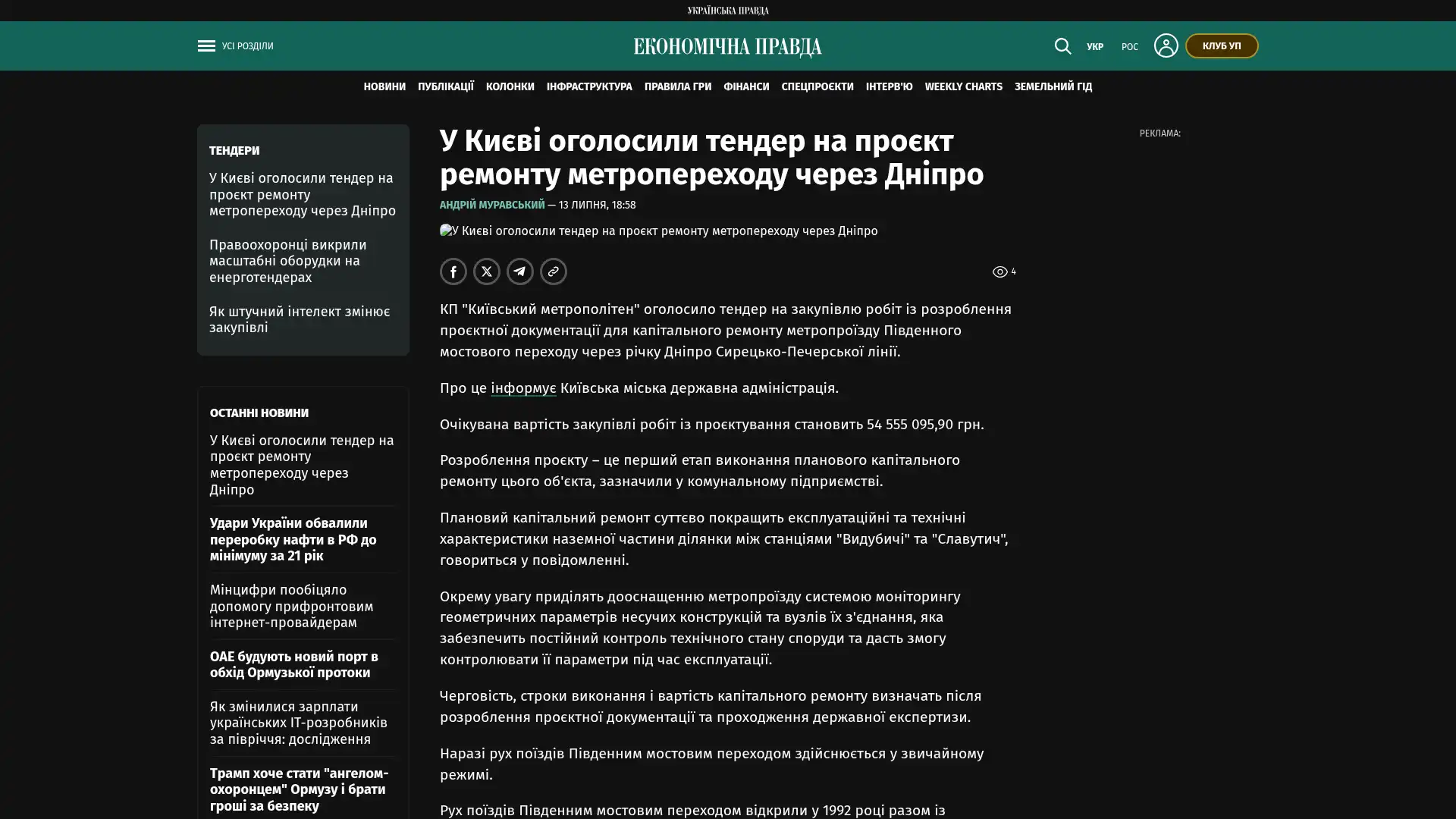Expand the УСІ РОЗДІЛИ sections menu
The width and height of the screenshot is (1456, 819).
pos(247,46)
